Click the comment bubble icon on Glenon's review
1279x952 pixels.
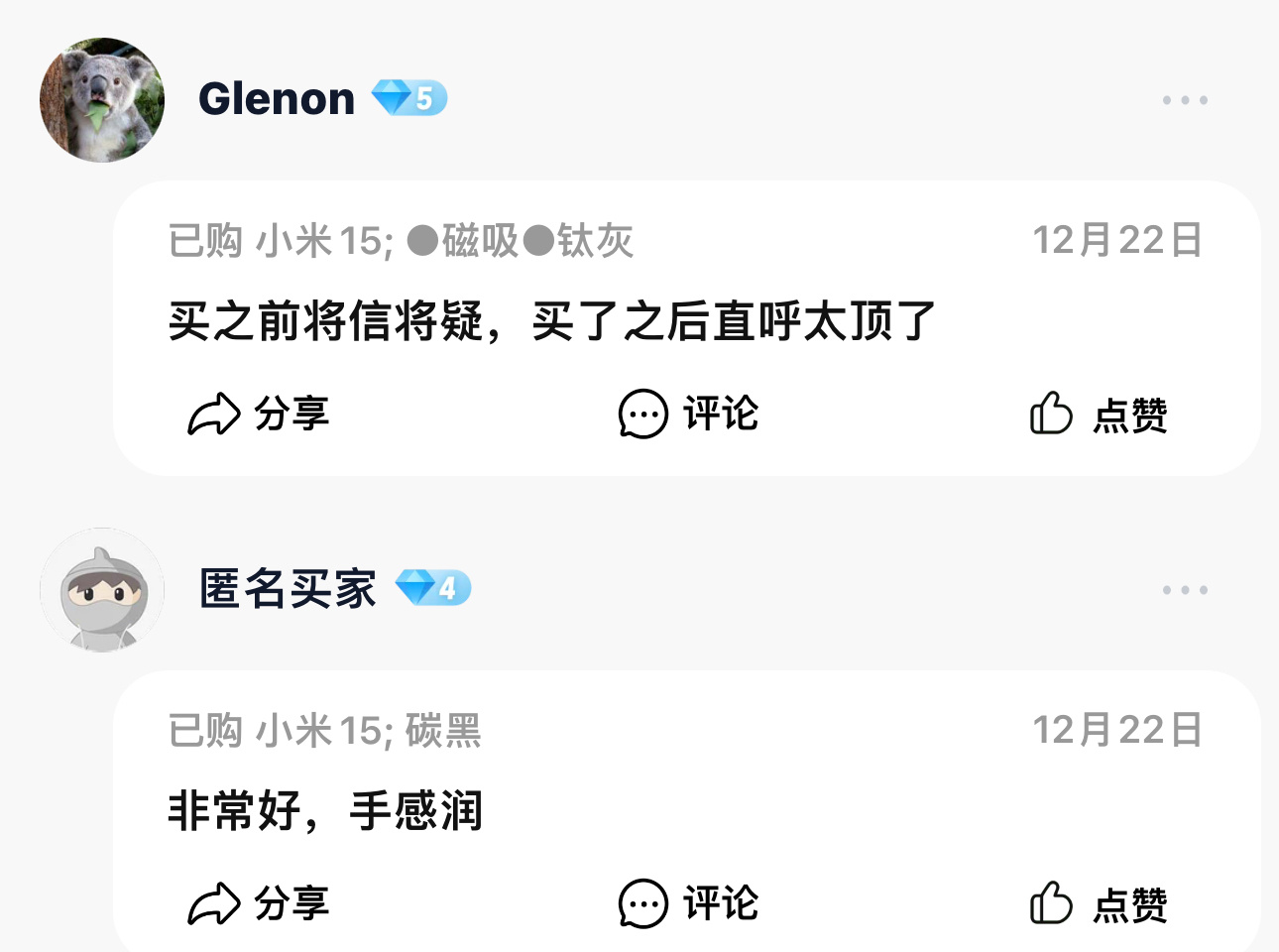[x=643, y=414]
